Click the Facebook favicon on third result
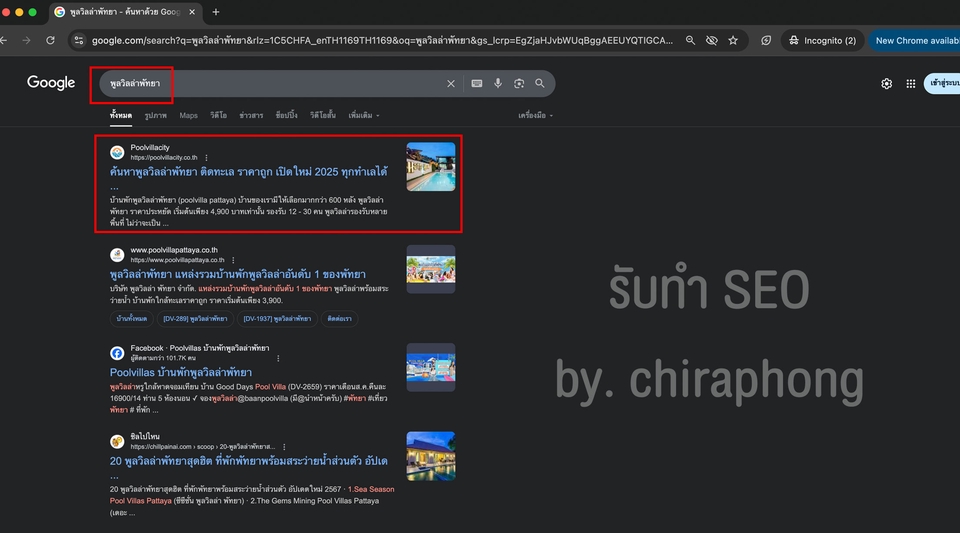 (117, 353)
